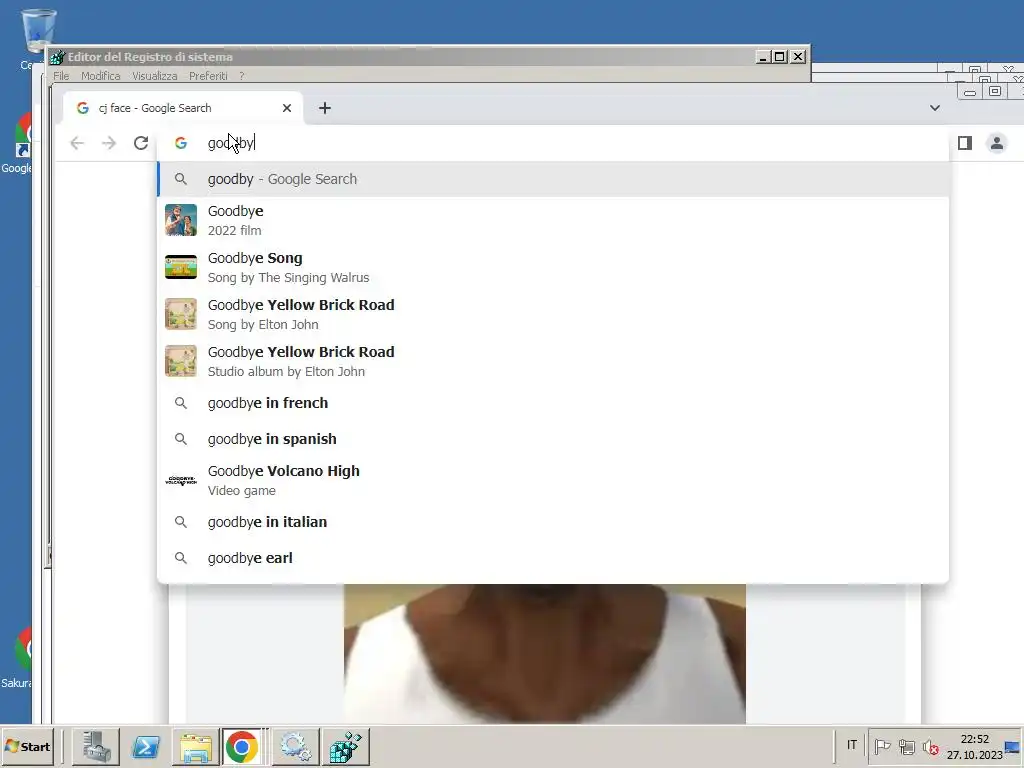The width and height of the screenshot is (1024, 768).
Task: Switch to Registry Editor taskbar icon
Action: point(345,746)
